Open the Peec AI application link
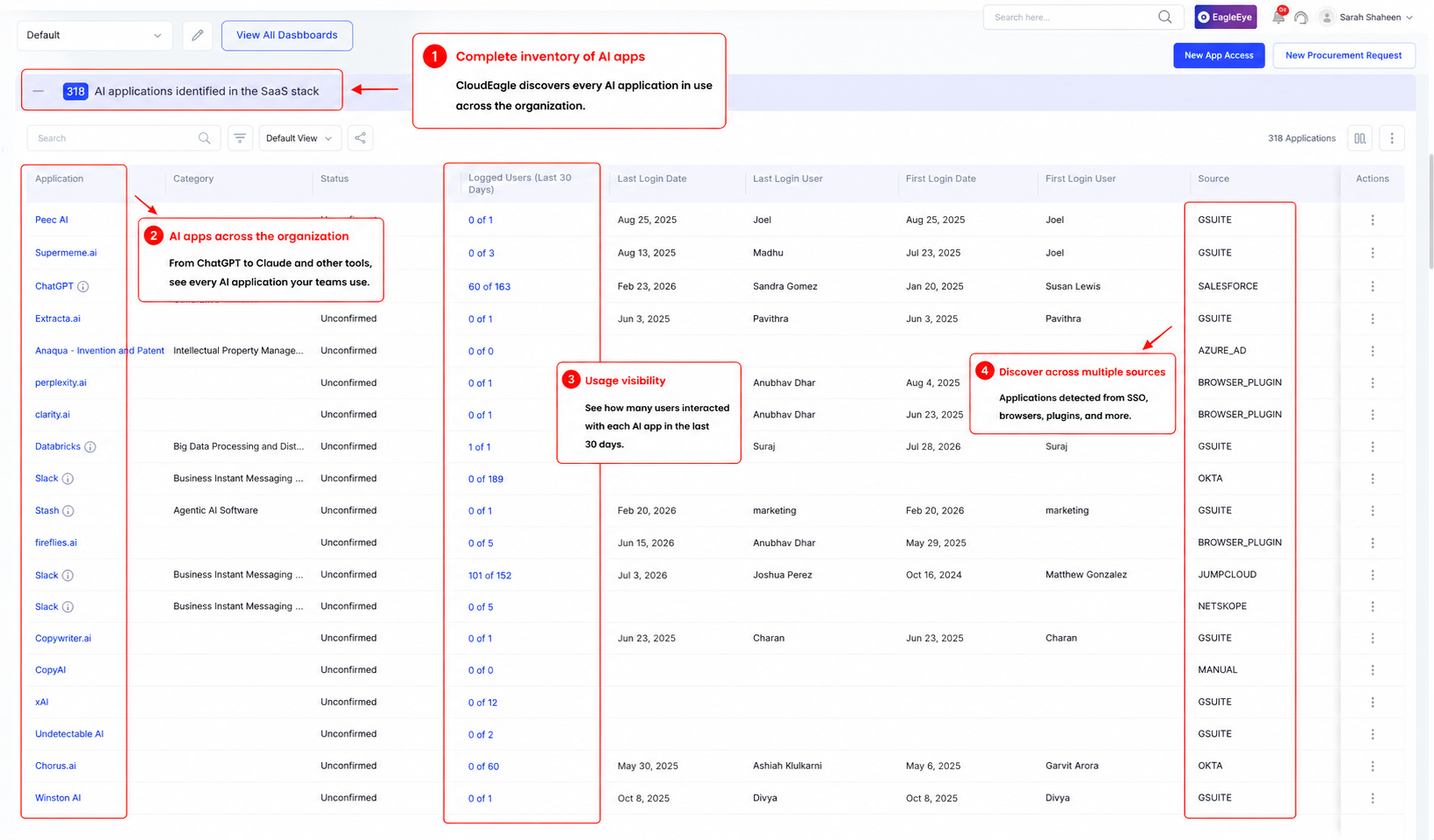 [52, 220]
